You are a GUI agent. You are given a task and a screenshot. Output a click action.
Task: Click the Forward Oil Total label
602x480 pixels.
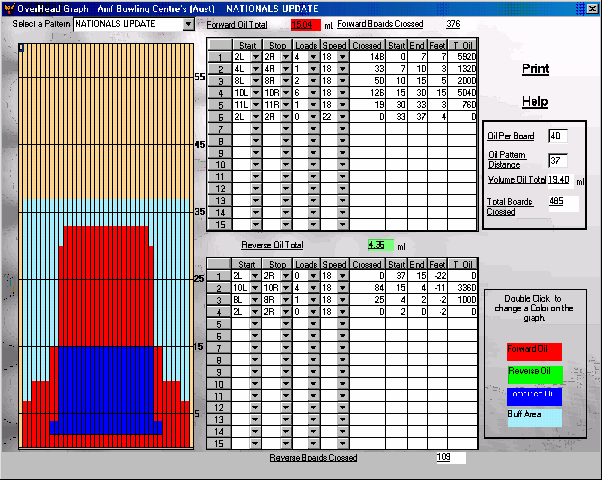[x=236, y=25]
